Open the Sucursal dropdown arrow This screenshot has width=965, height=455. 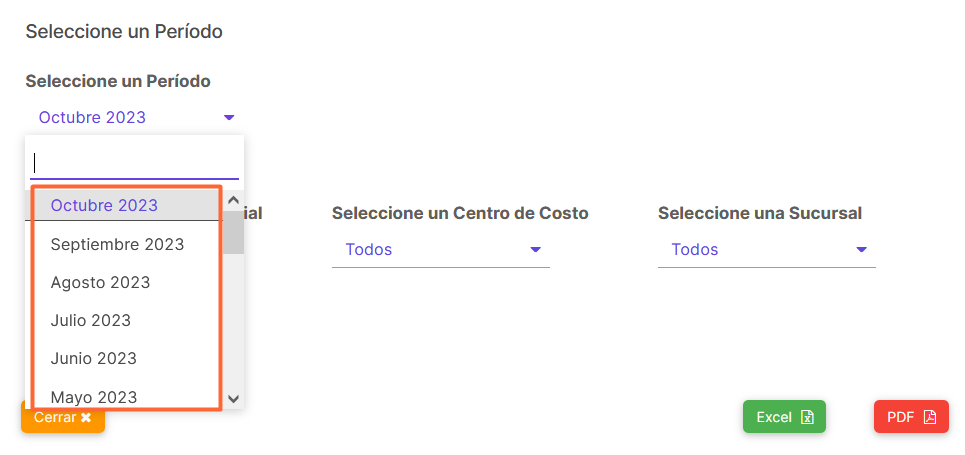click(862, 249)
